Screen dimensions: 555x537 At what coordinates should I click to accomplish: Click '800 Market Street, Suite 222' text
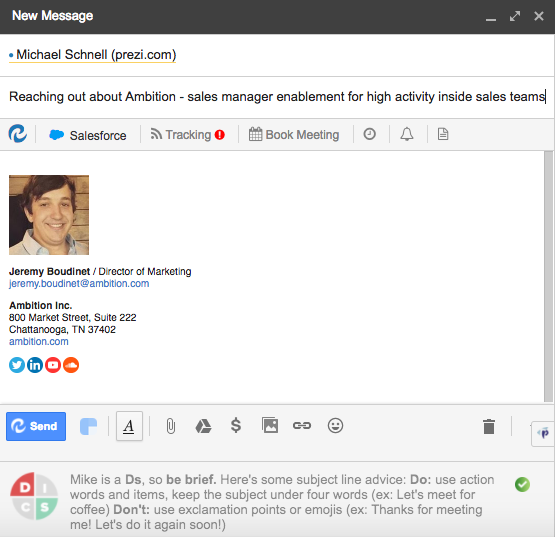(x=73, y=318)
